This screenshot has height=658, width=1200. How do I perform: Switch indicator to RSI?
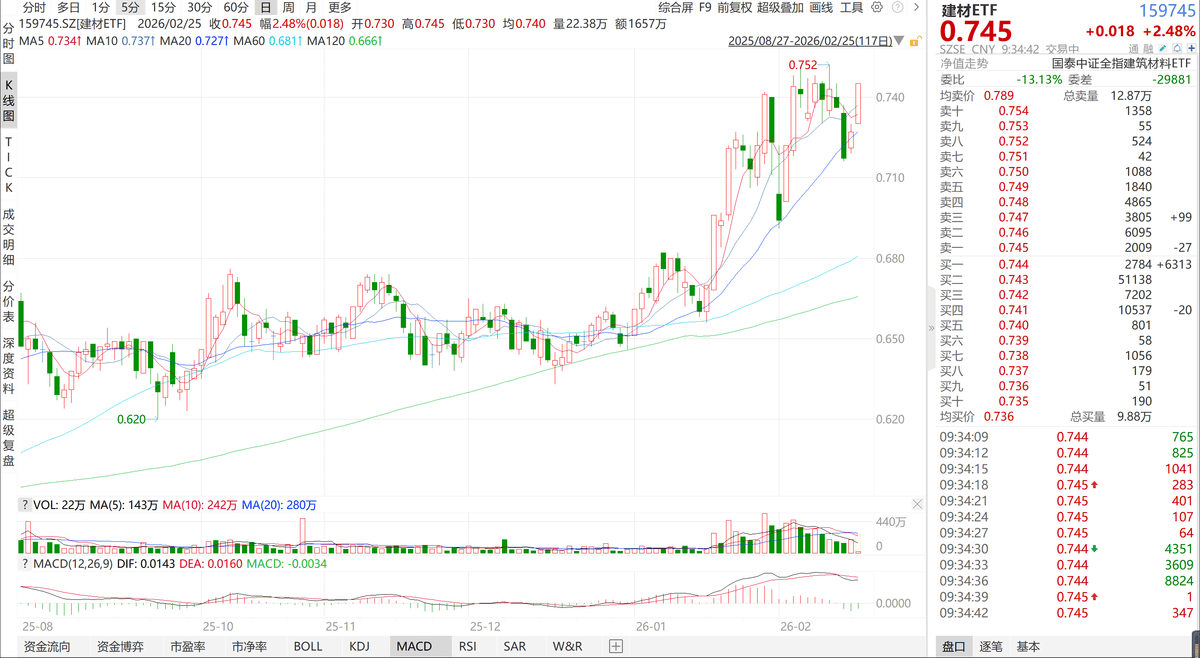[468, 647]
